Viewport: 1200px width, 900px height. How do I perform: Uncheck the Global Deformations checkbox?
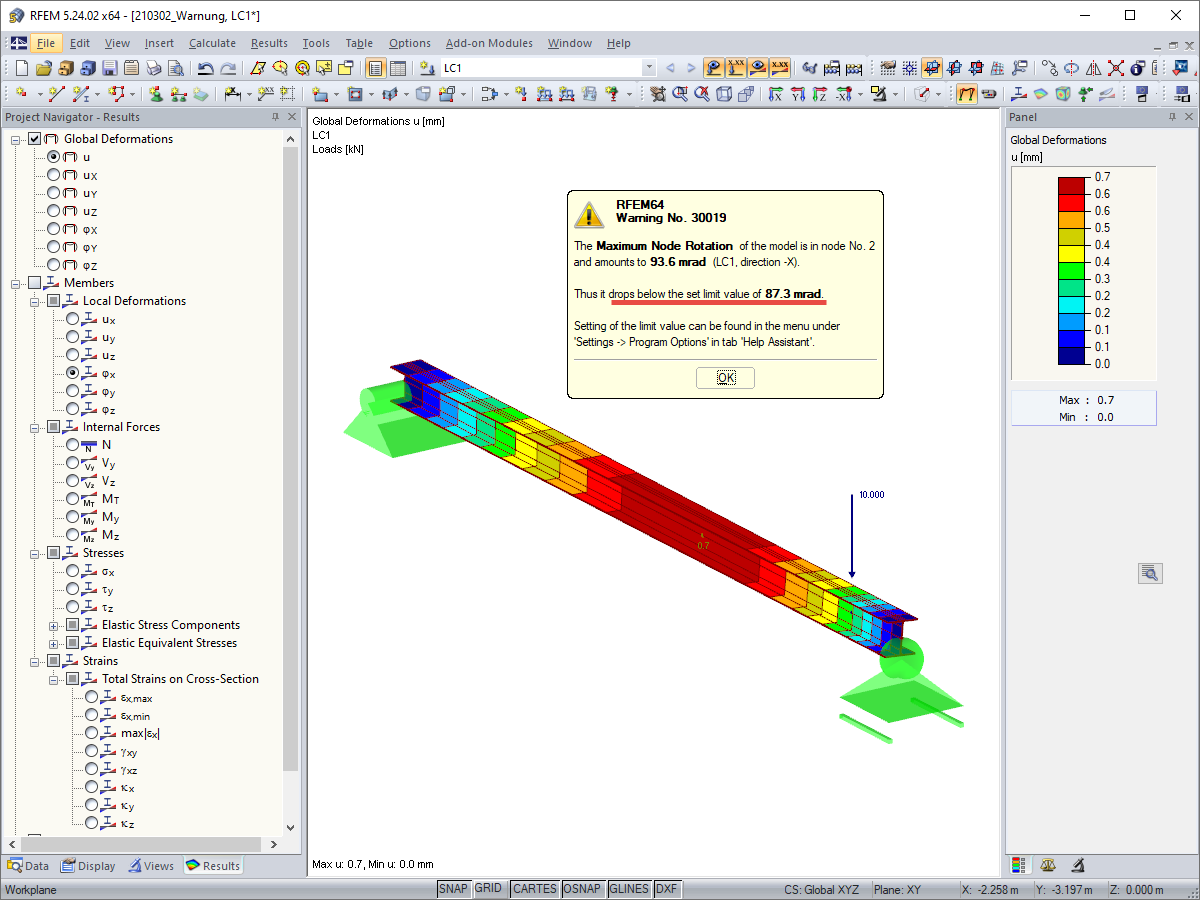click(35, 139)
